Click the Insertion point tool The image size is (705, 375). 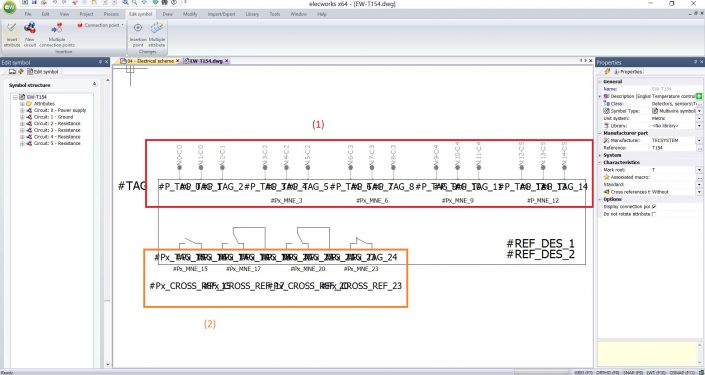point(138,34)
